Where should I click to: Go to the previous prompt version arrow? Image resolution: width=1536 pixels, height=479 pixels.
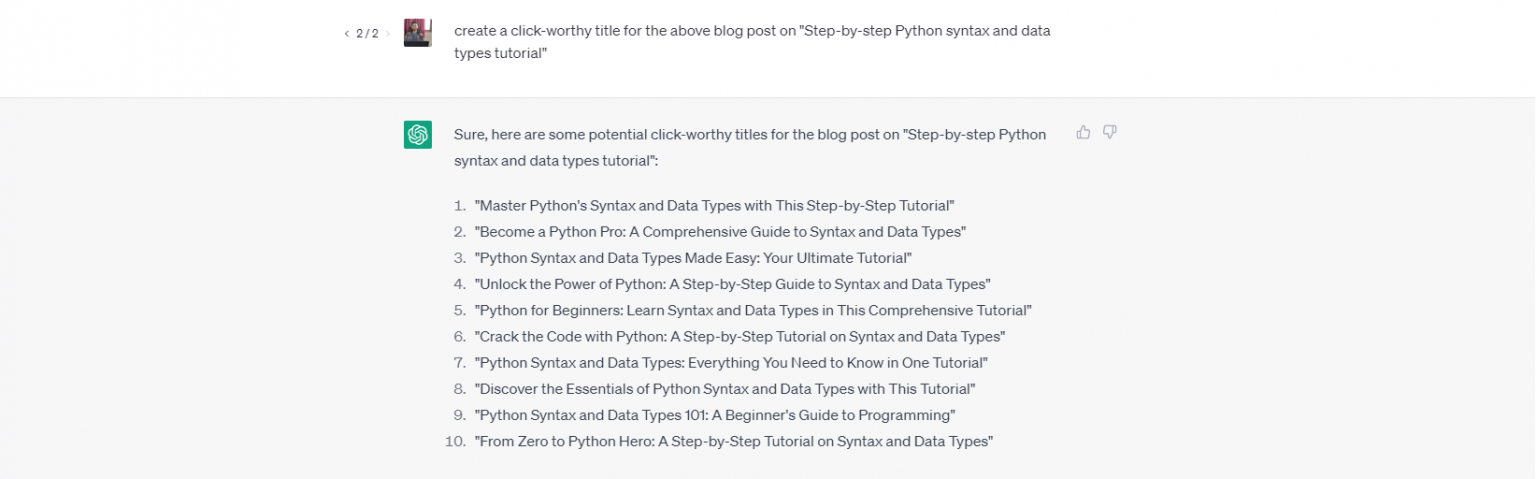tap(346, 34)
